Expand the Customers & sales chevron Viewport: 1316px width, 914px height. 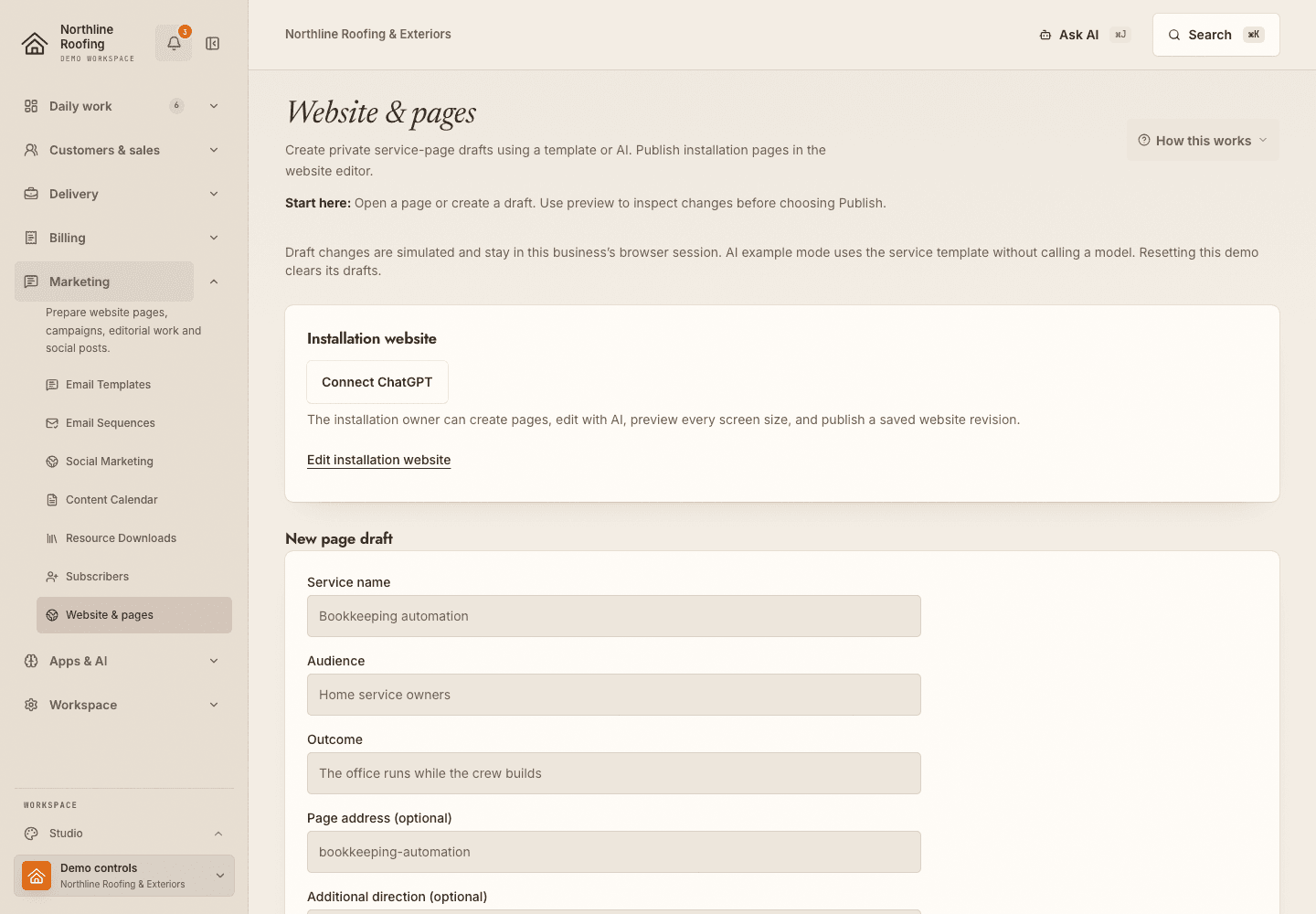(x=214, y=150)
